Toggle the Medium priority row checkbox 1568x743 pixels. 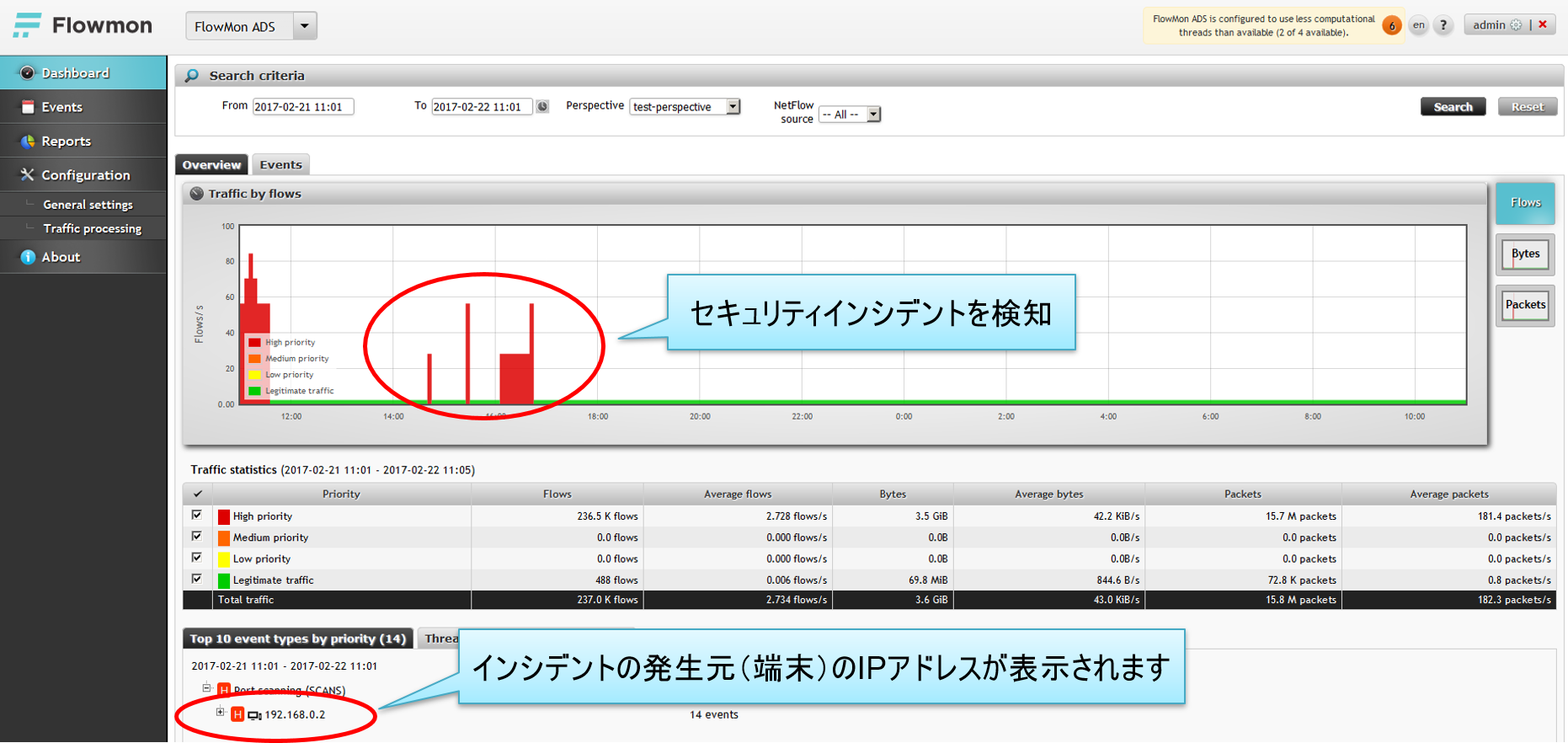(197, 536)
